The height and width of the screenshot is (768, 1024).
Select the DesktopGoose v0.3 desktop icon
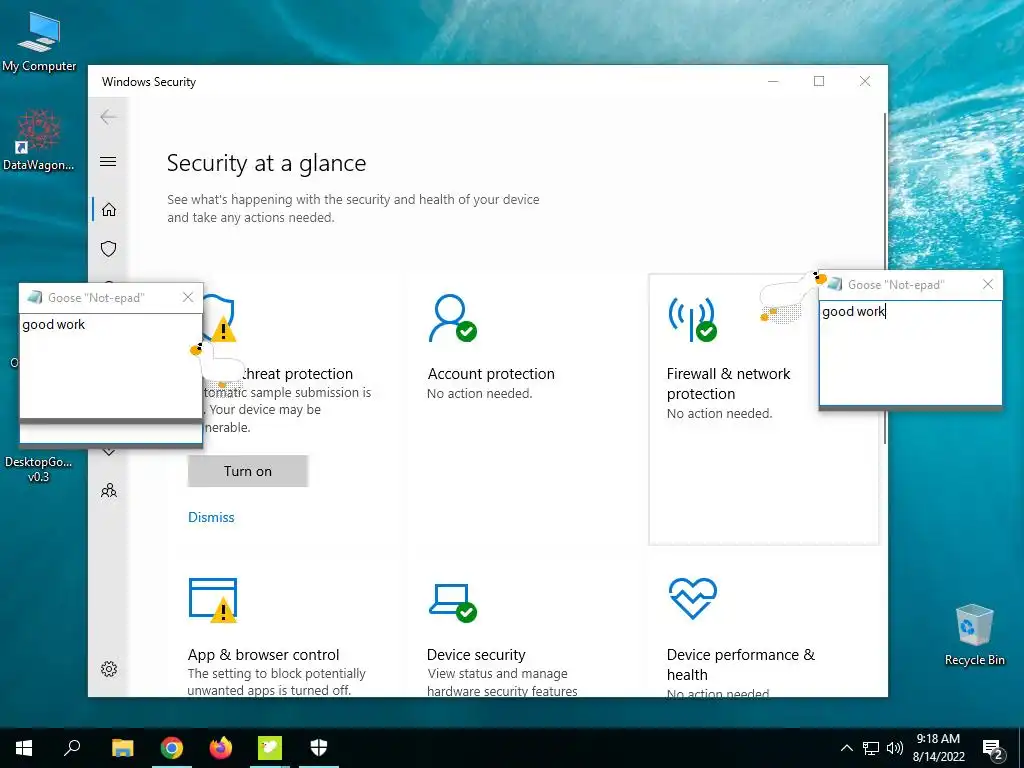39,468
